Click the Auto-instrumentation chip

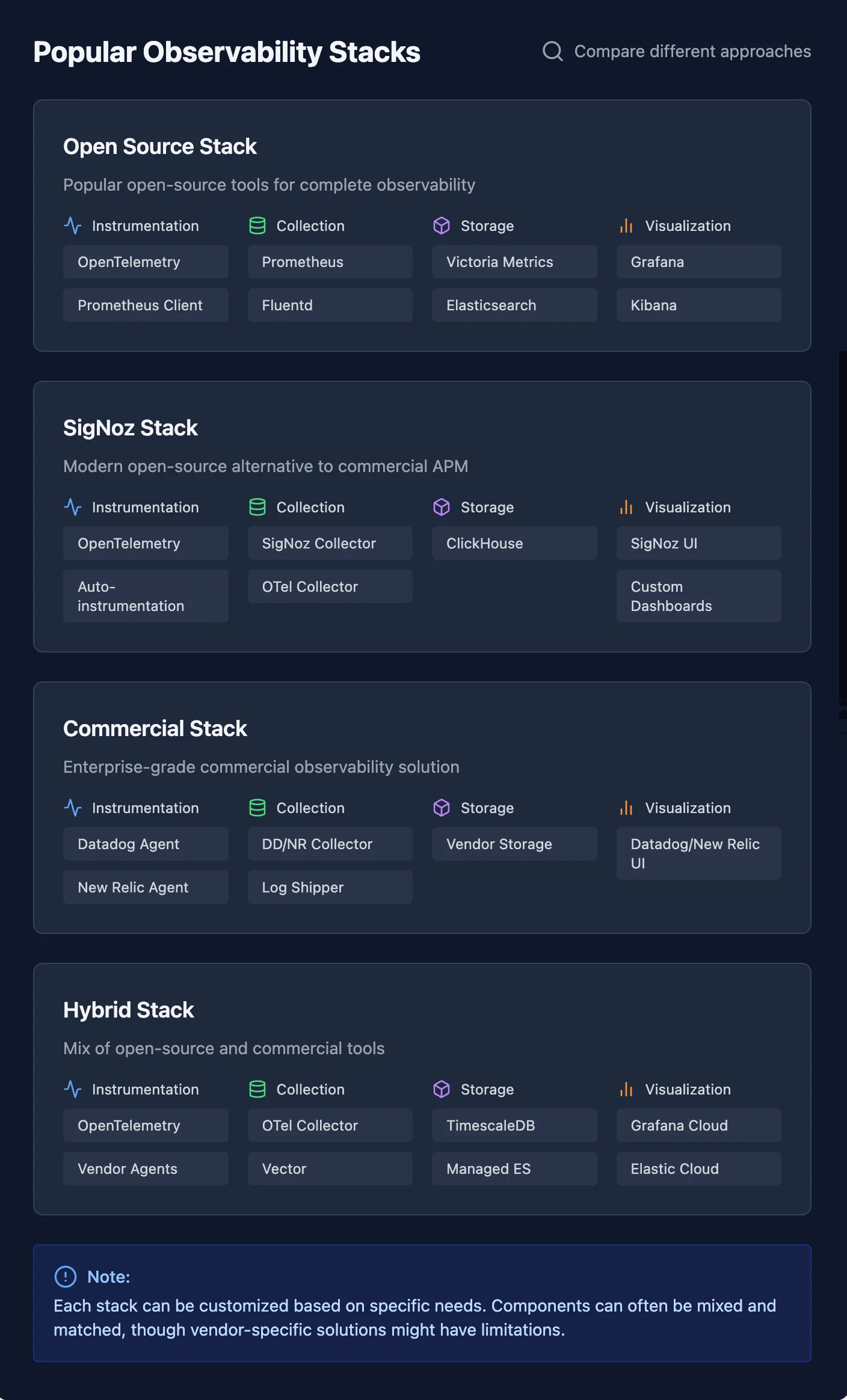pyautogui.click(x=146, y=596)
